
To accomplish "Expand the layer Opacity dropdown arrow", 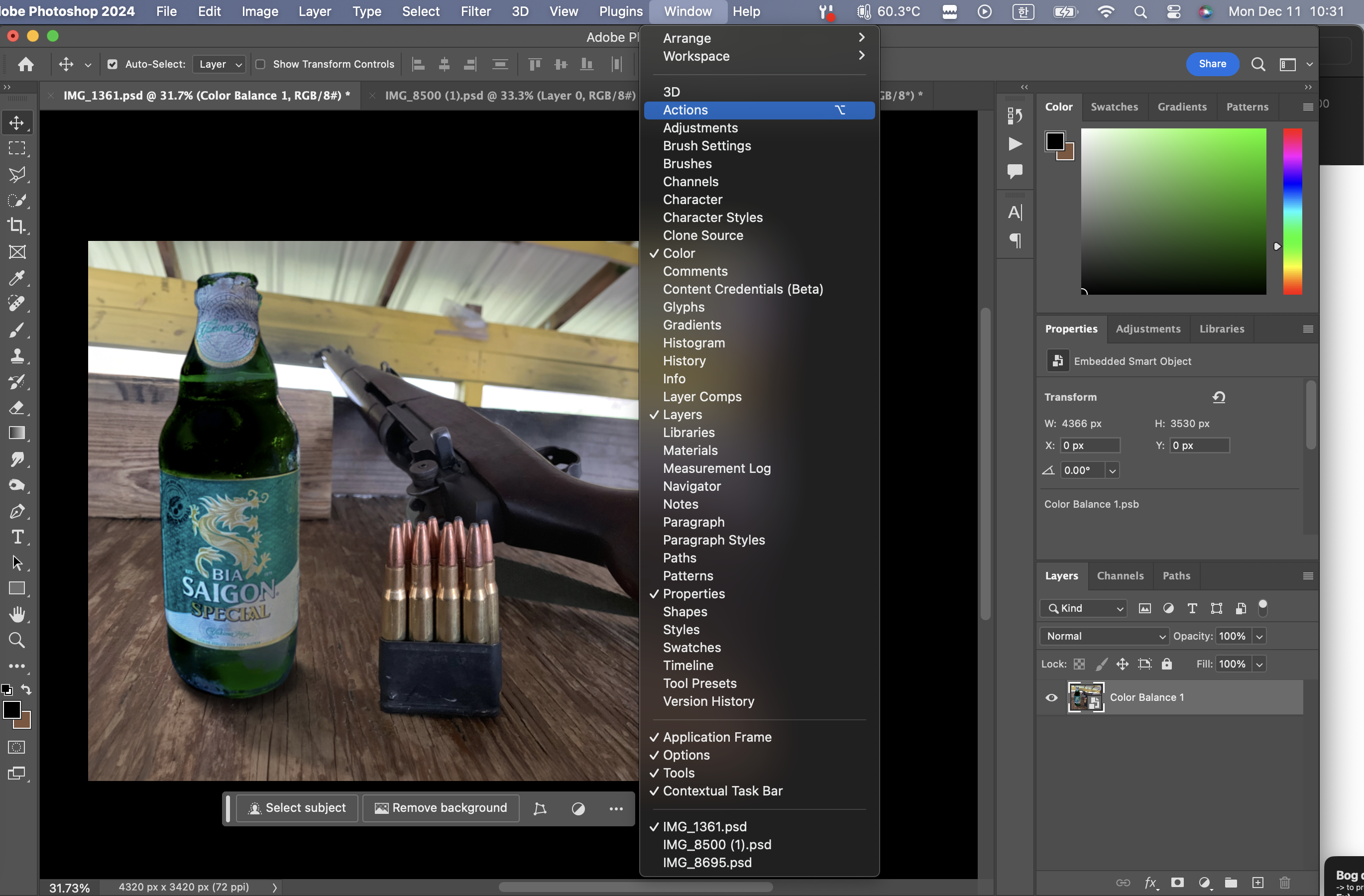I will click(x=1259, y=636).
